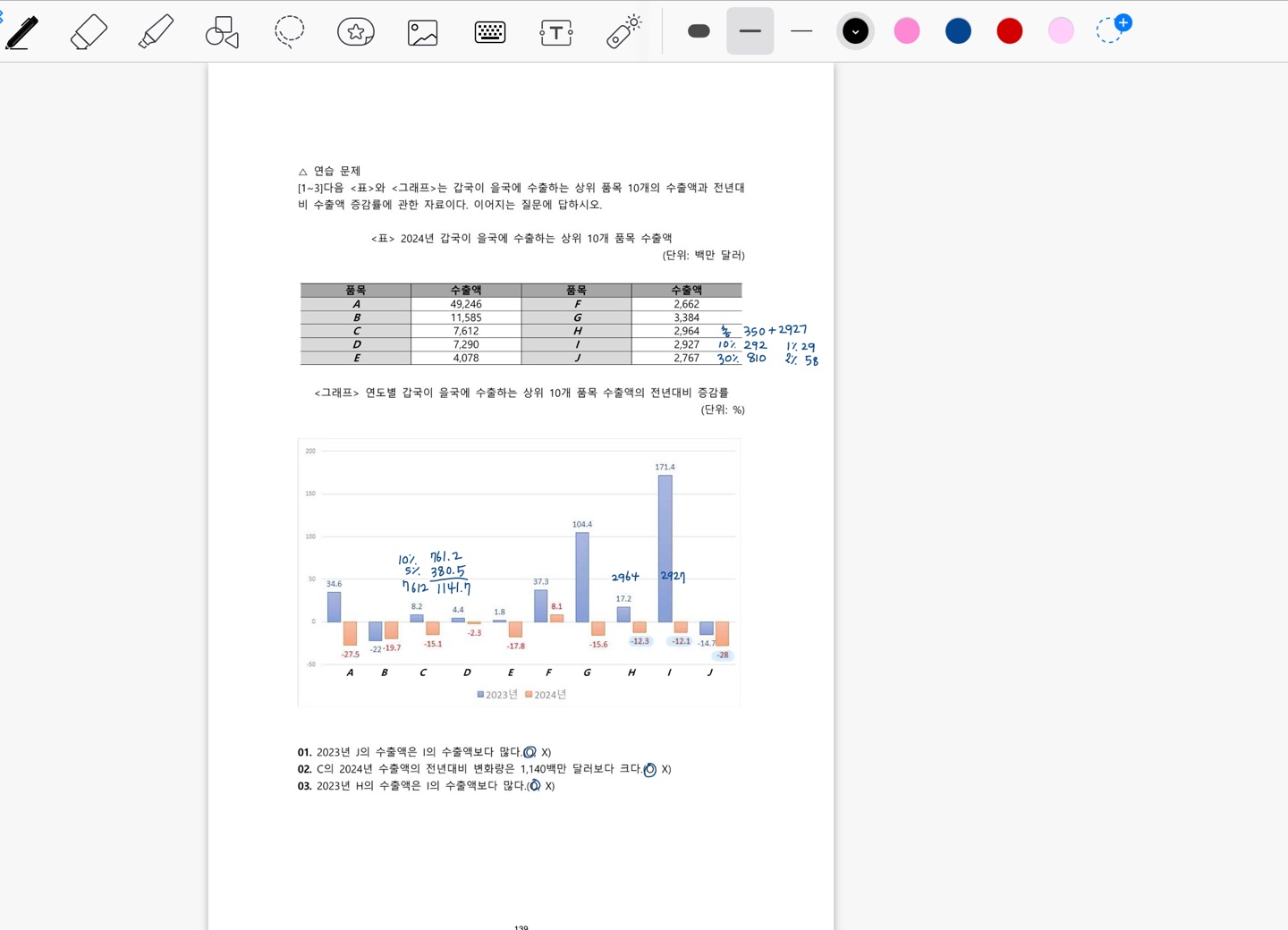Expand the black color options dropdown
The width and height of the screenshot is (1288, 930).
coord(855,31)
